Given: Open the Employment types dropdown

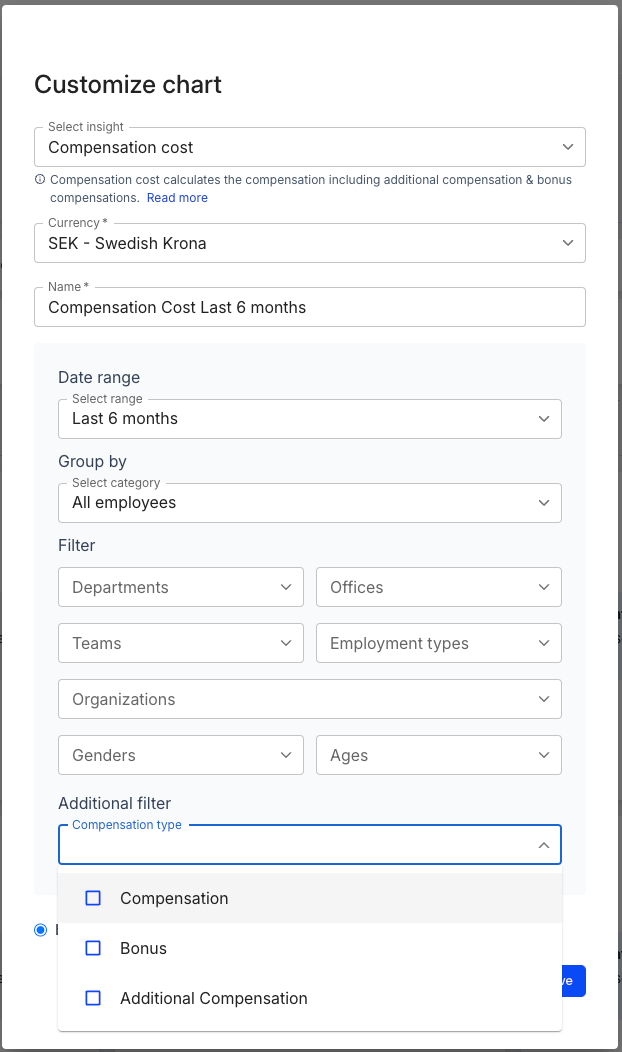Looking at the screenshot, I should click(x=438, y=643).
